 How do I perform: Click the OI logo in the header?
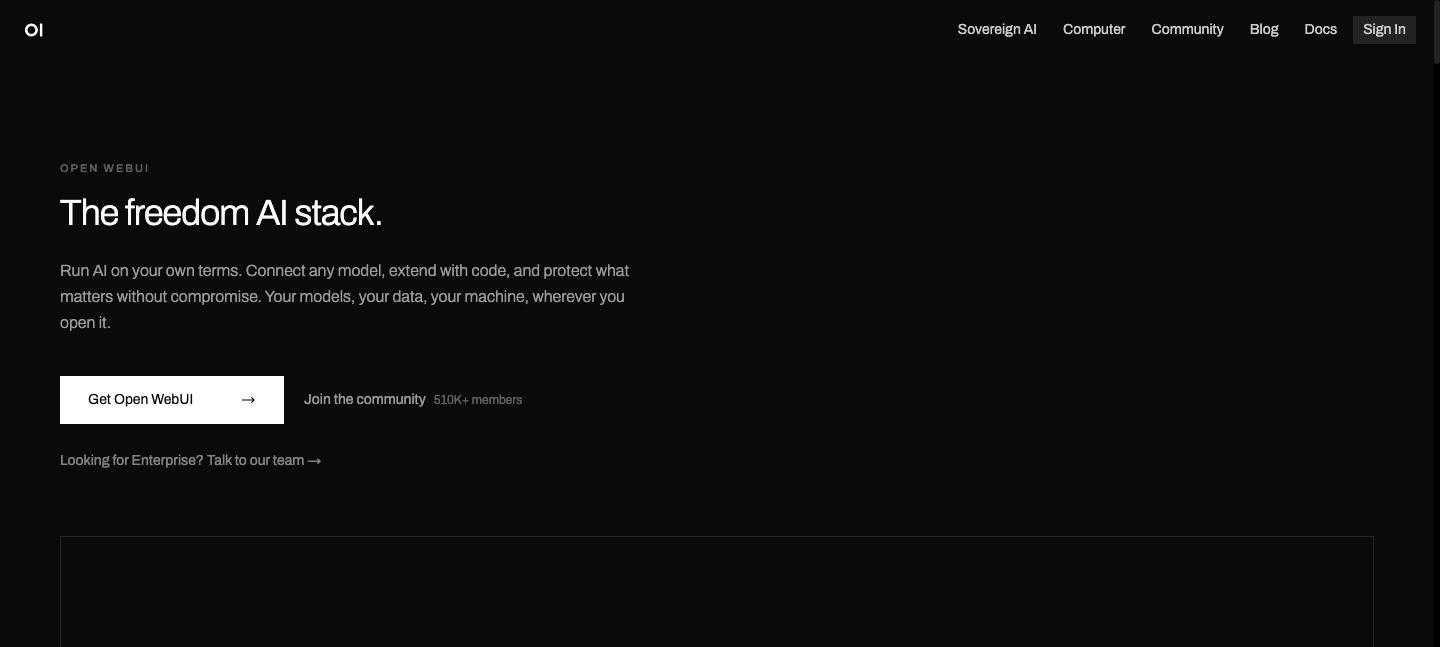34,30
